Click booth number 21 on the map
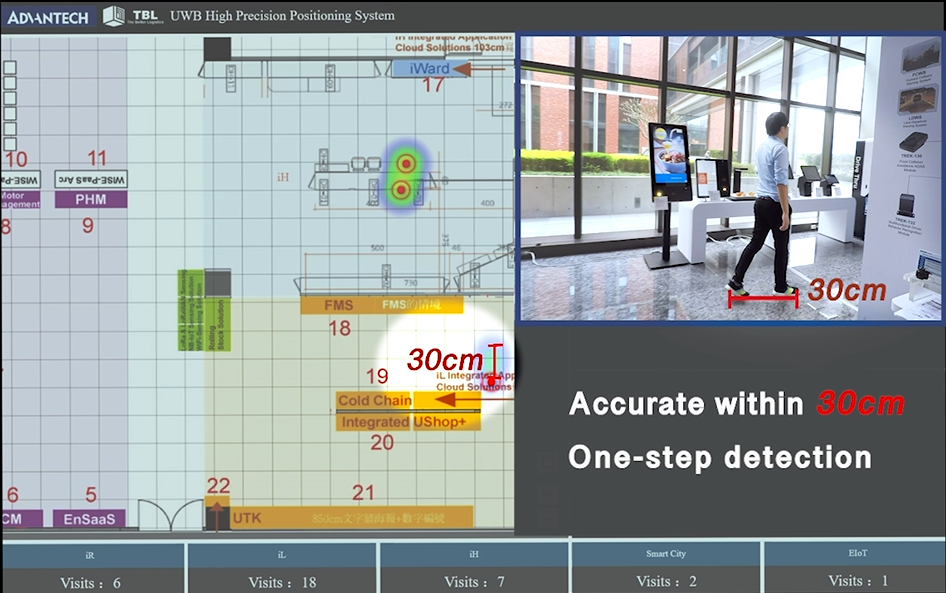This screenshot has height=593, width=946. tap(363, 493)
